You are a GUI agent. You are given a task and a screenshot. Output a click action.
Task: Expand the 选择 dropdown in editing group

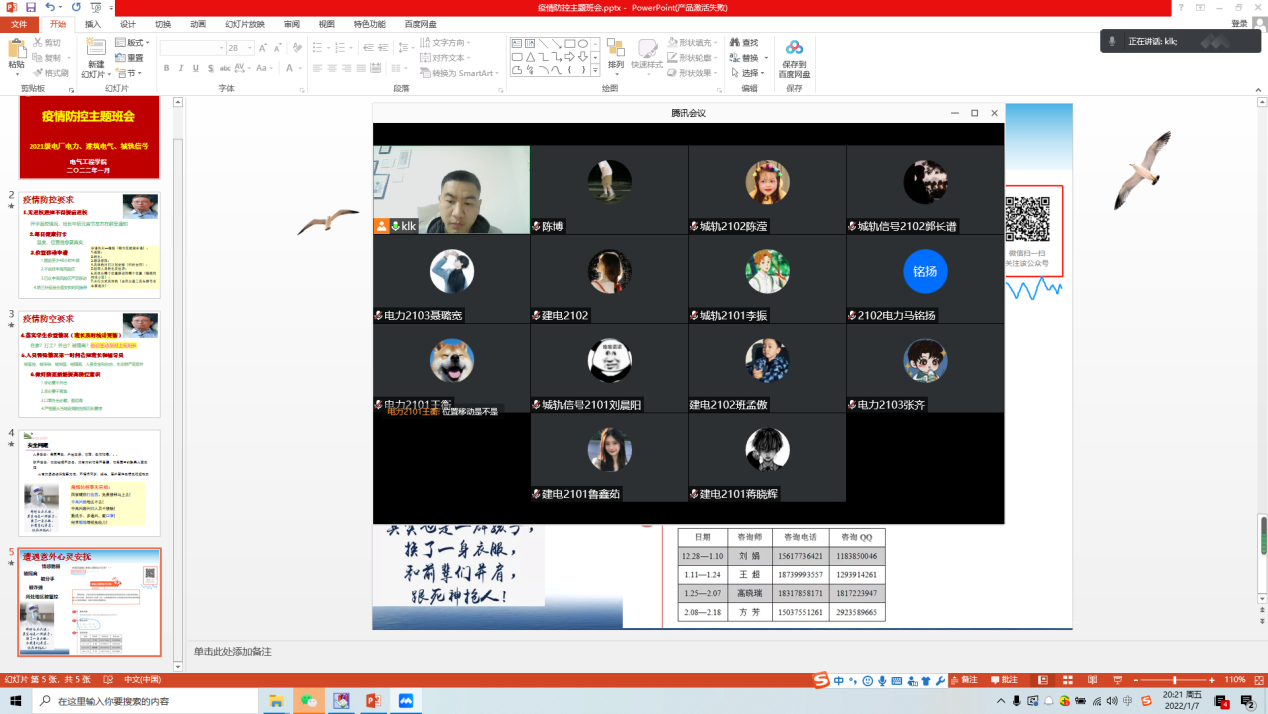(x=750, y=73)
